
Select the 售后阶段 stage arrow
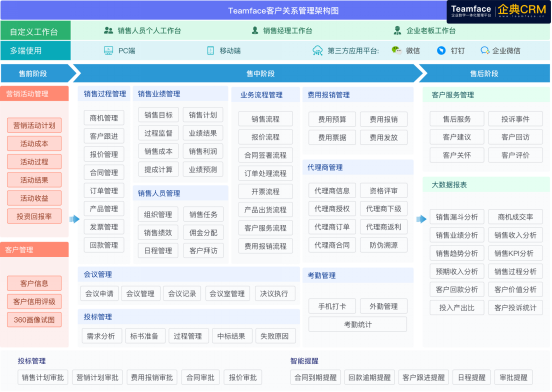tap(484, 74)
